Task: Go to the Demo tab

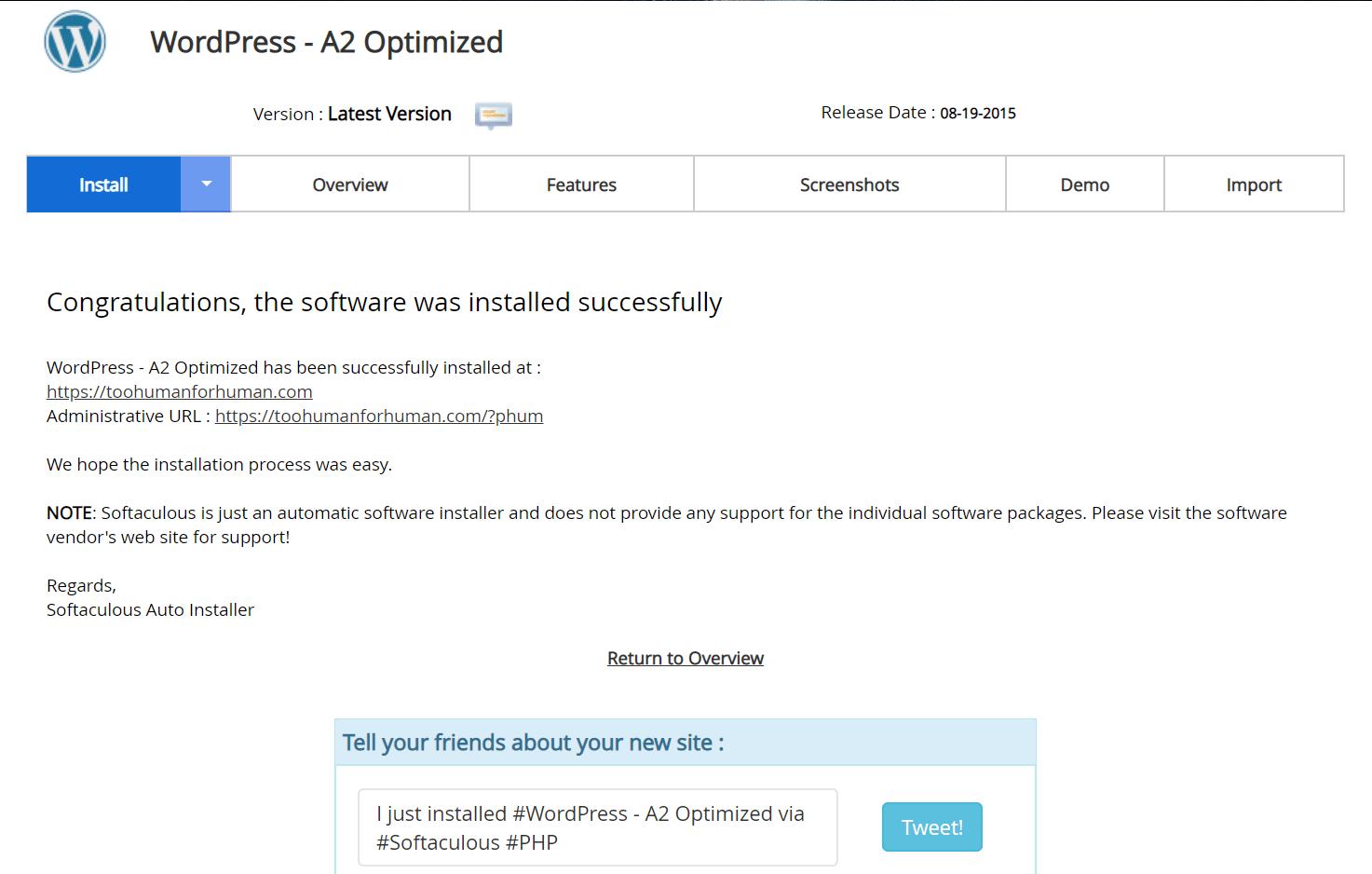Action: 1084,184
